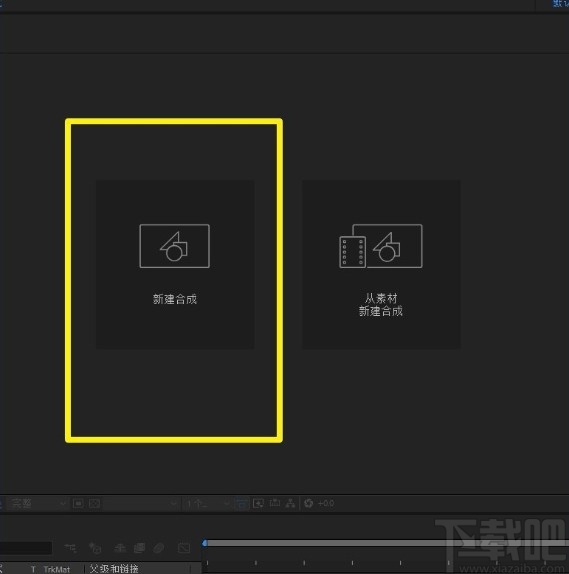569x574 pixels.
Task: Click the 从素材新建合成 tile
Action: (x=381, y=264)
